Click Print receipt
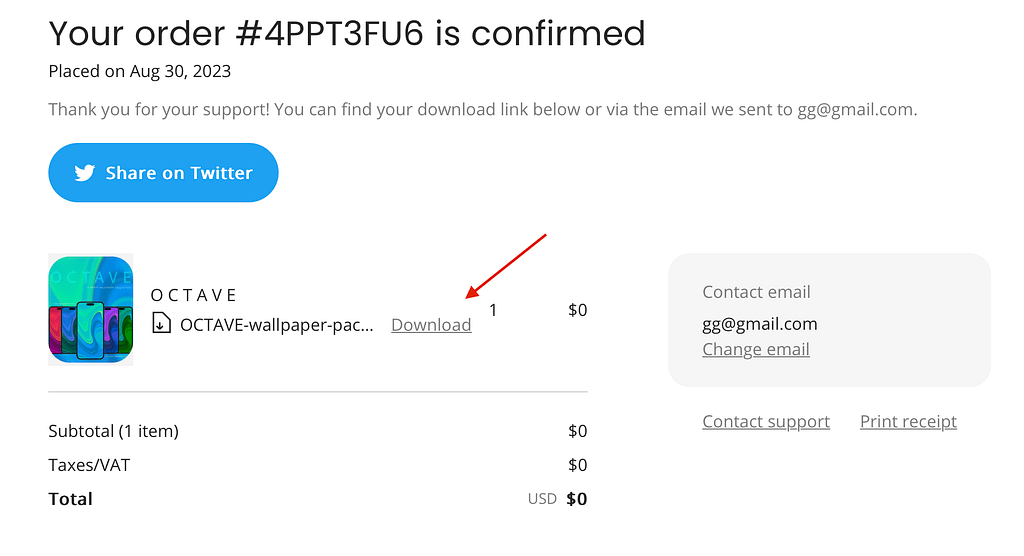 click(x=908, y=421)
